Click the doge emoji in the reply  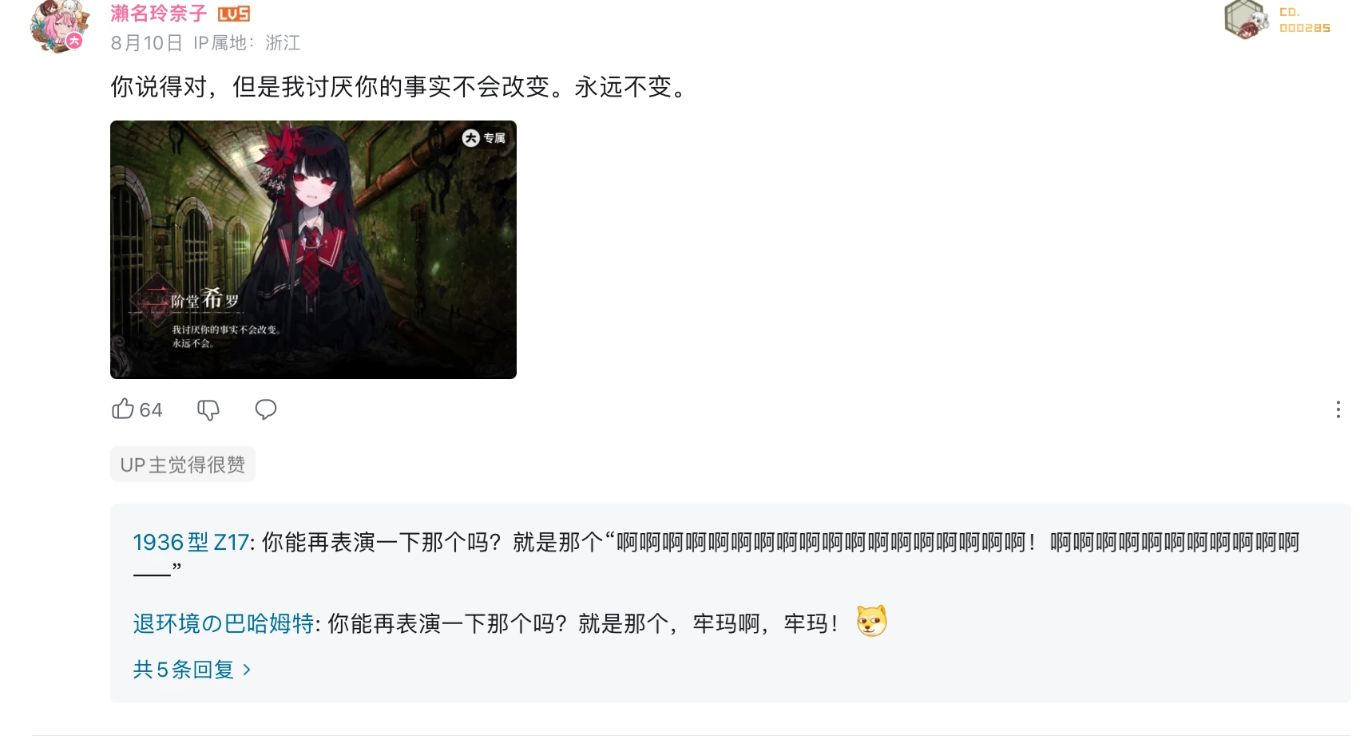tap(872, 622)
